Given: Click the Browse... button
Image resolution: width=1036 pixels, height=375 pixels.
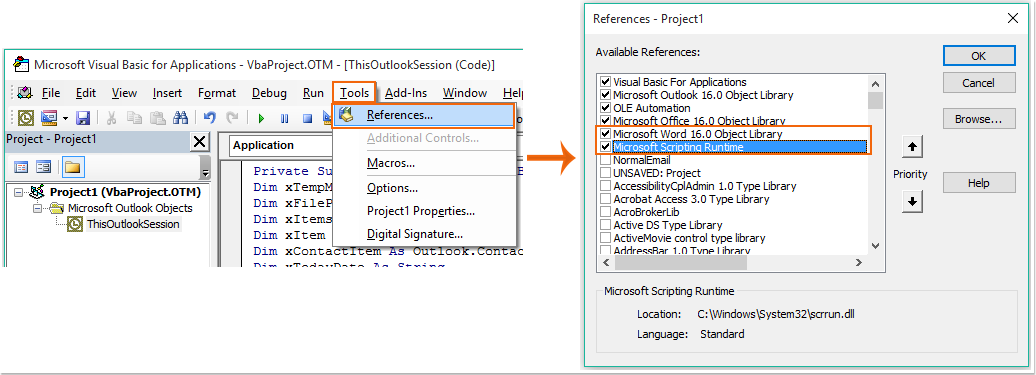Looking at the screenshot, I should tap(979, 119).
